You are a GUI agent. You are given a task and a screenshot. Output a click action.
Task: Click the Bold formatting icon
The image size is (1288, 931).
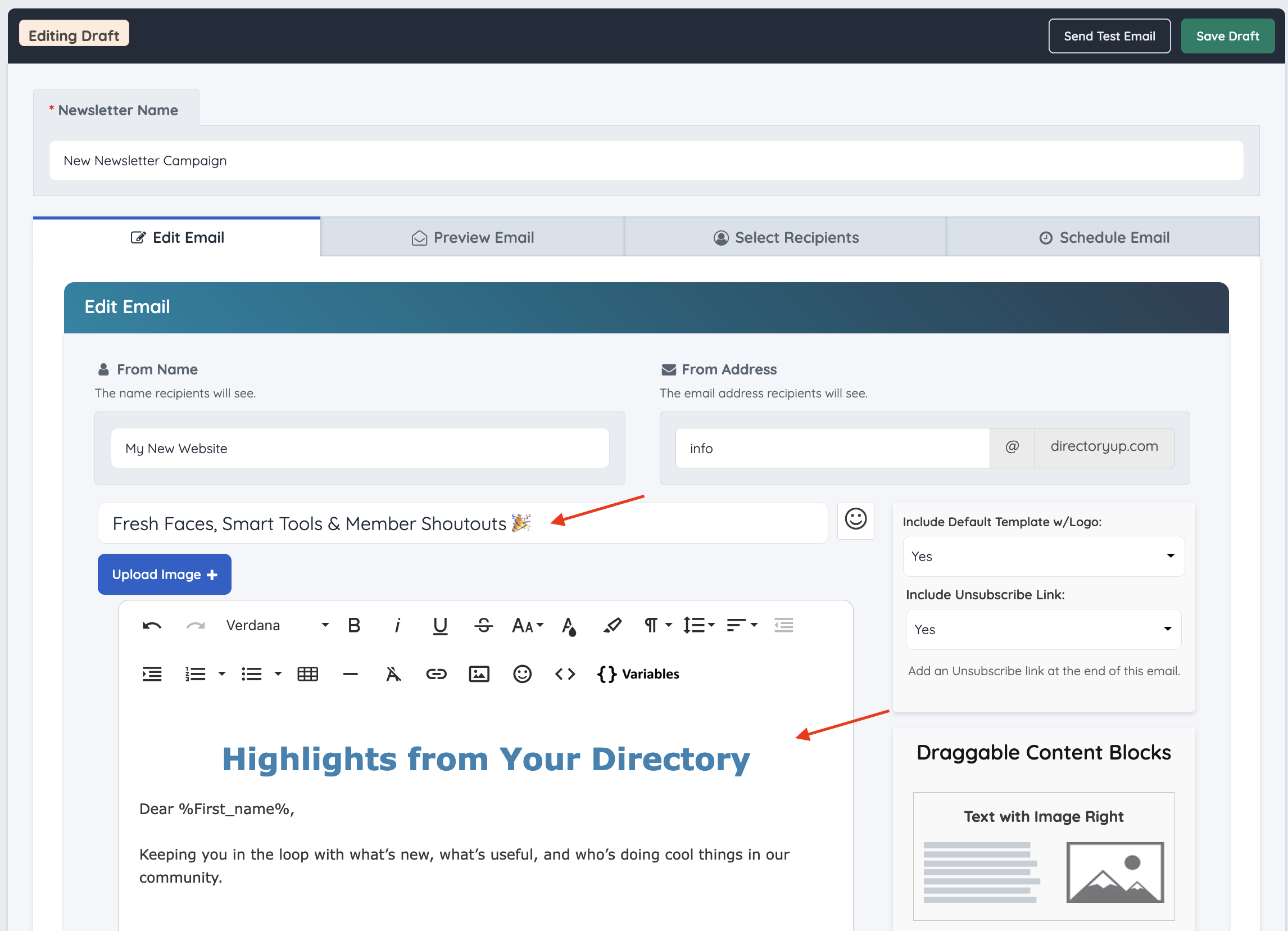(x=354, y=625)
